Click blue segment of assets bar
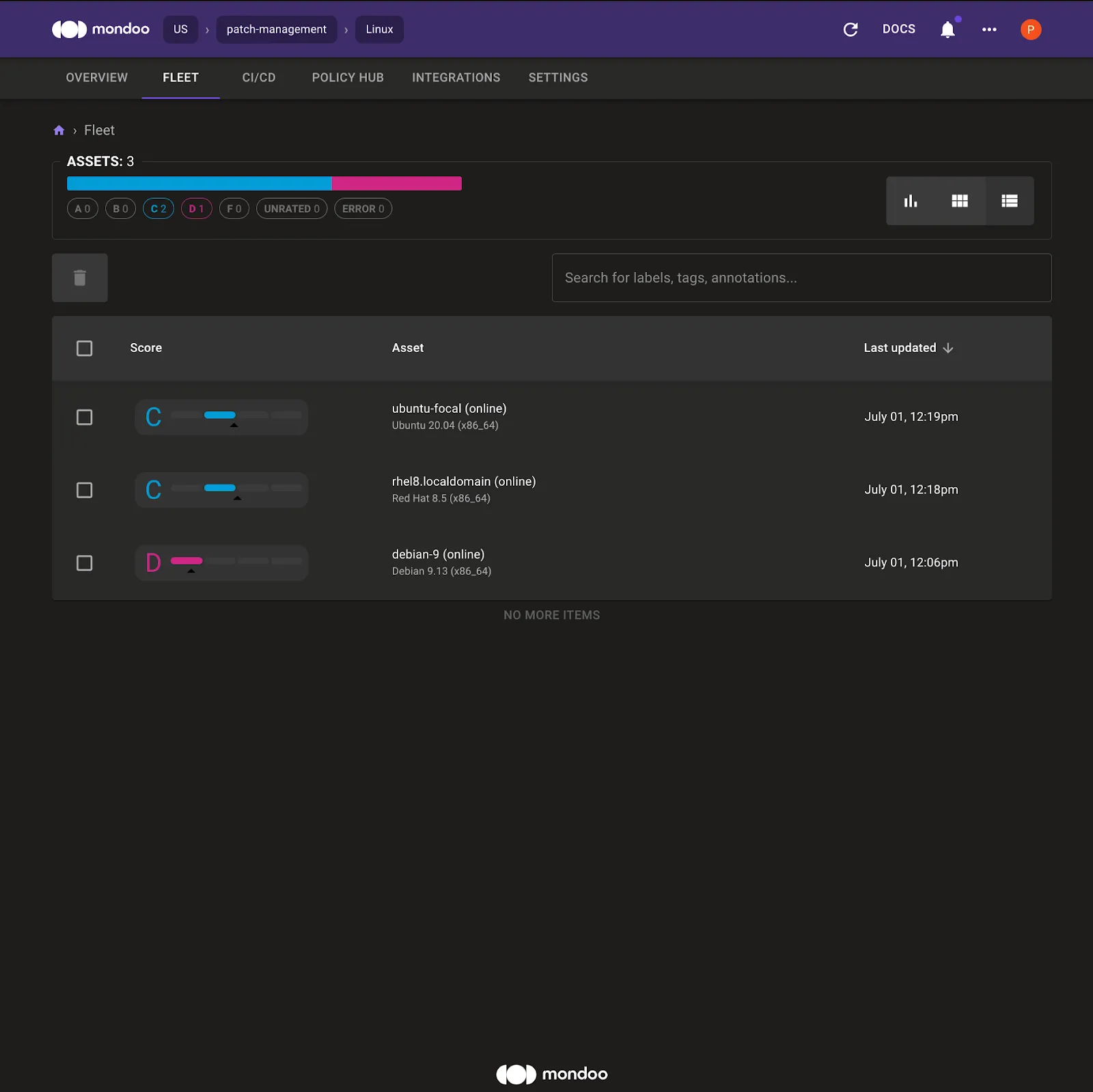This screenshot has width=1093, height=1092. point(199,183)
